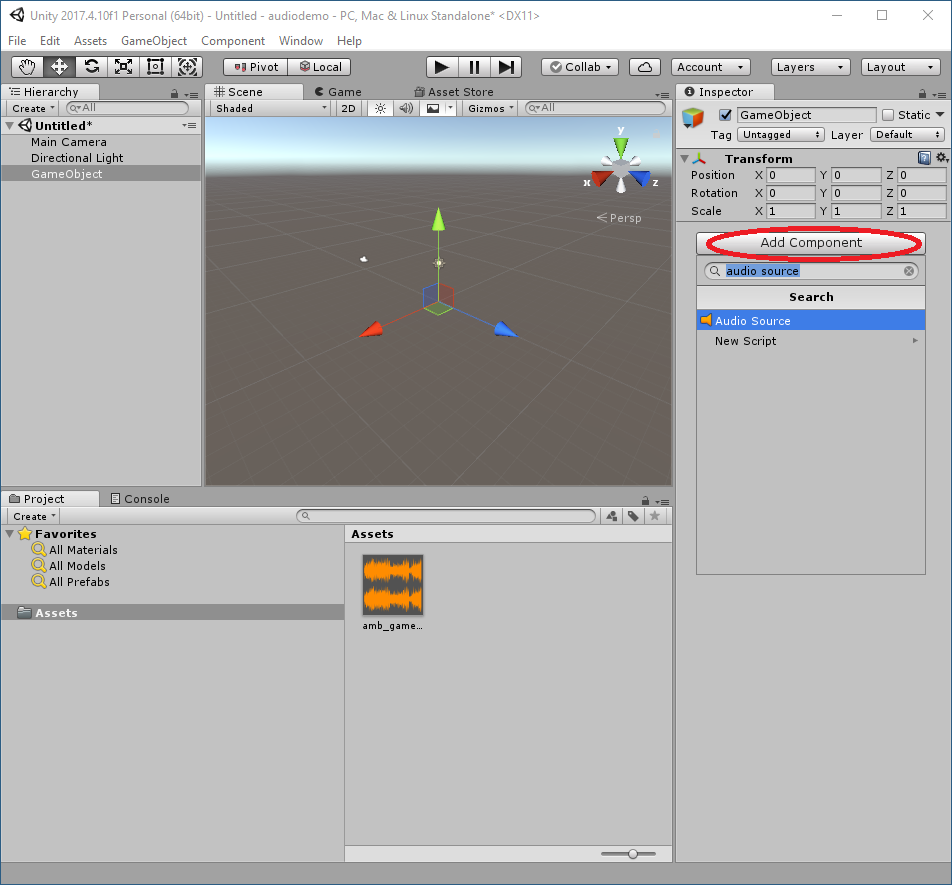Open the Account dropdown
Viewport: 952px width, 885px height.
point(710,67)
